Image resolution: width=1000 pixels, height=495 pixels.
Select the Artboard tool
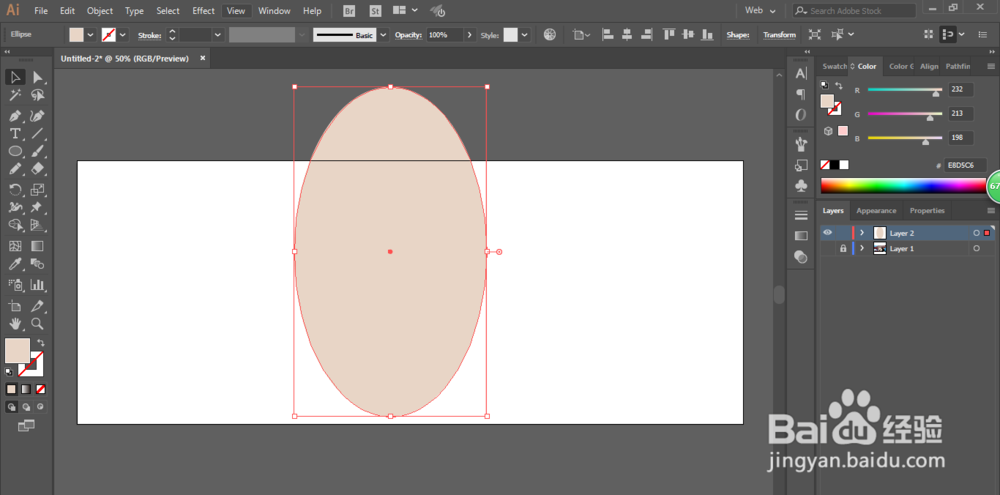click(x=15, y=306)
